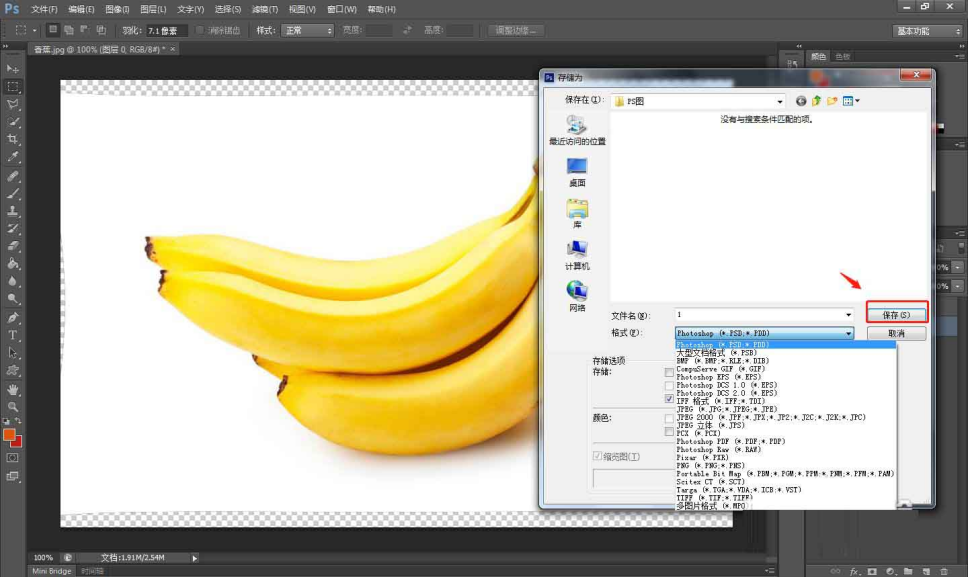Expand the 保存在 folder location dropdown
The width and height of the screenshot is (968, 577).
tap(780, 101)
